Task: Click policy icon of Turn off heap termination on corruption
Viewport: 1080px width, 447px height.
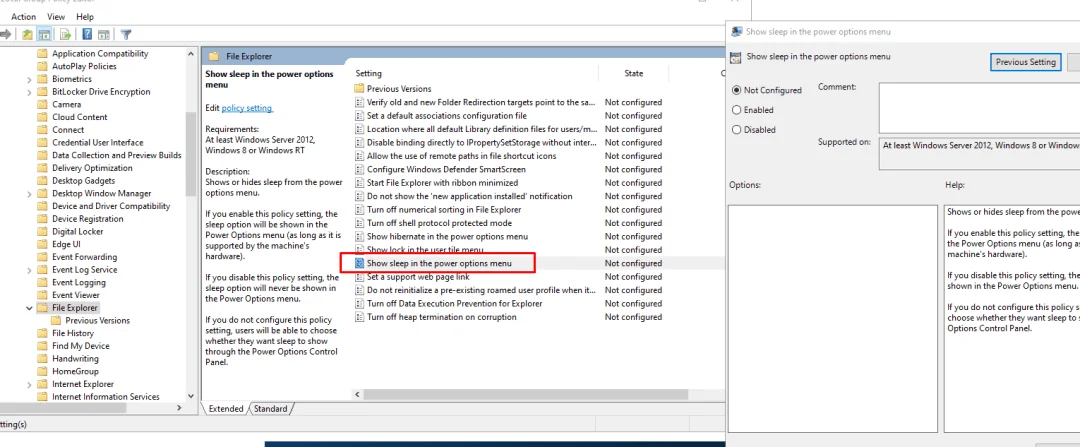Action: click(359, 317)
